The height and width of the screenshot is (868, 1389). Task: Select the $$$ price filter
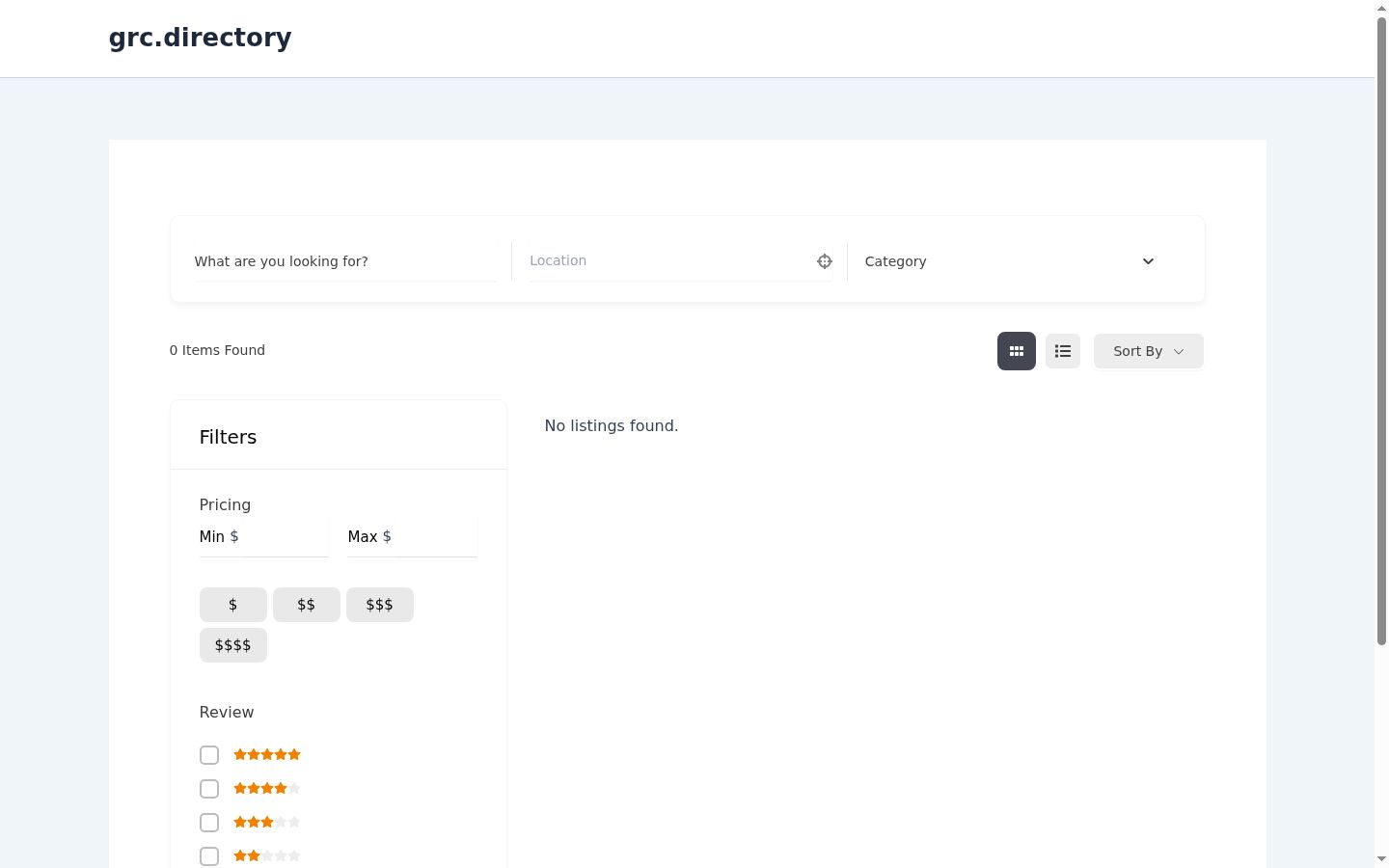(380, 605)
